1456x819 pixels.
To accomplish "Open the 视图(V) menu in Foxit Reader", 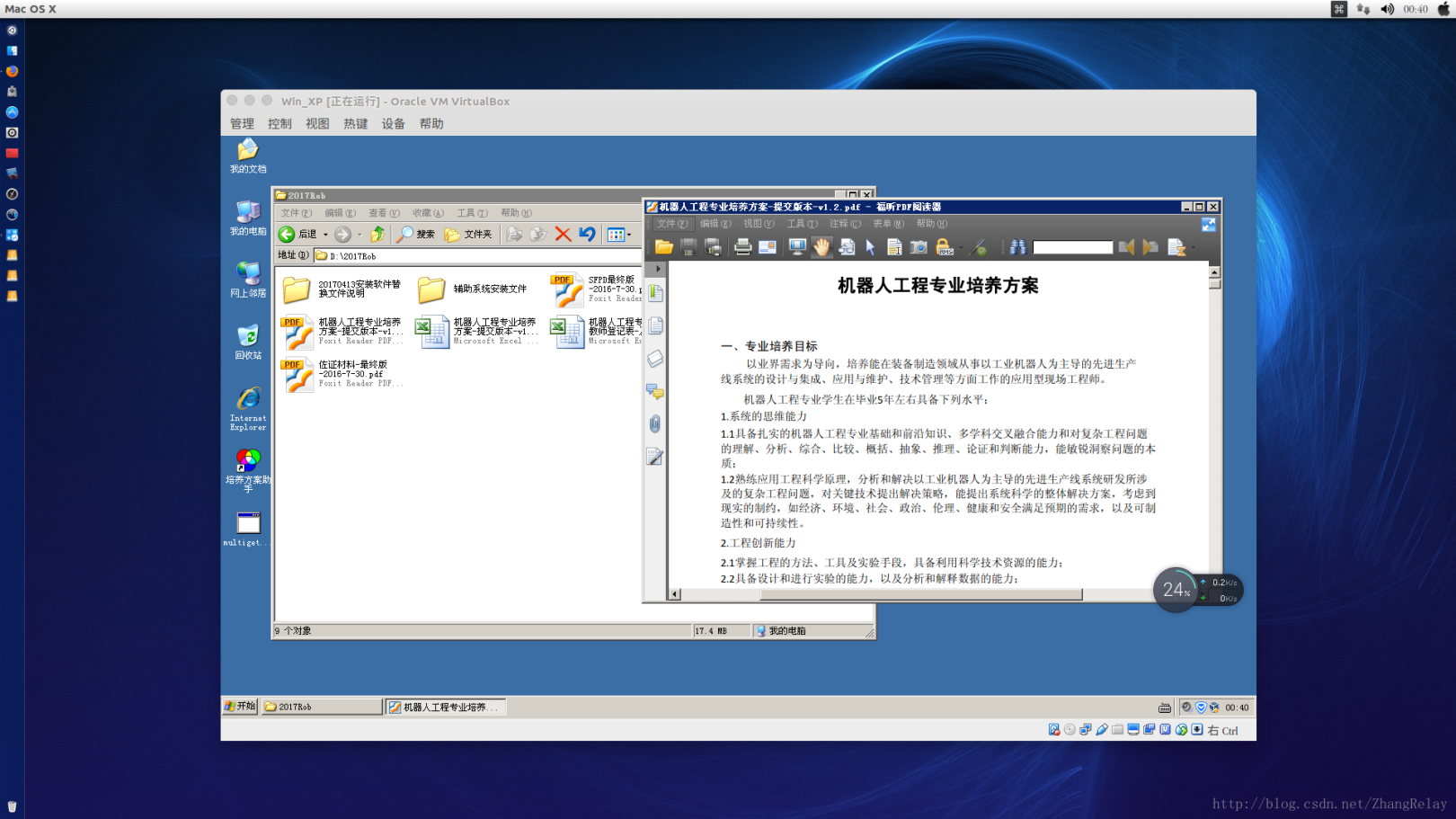I will pyautogui.click(x=759, y=224).
